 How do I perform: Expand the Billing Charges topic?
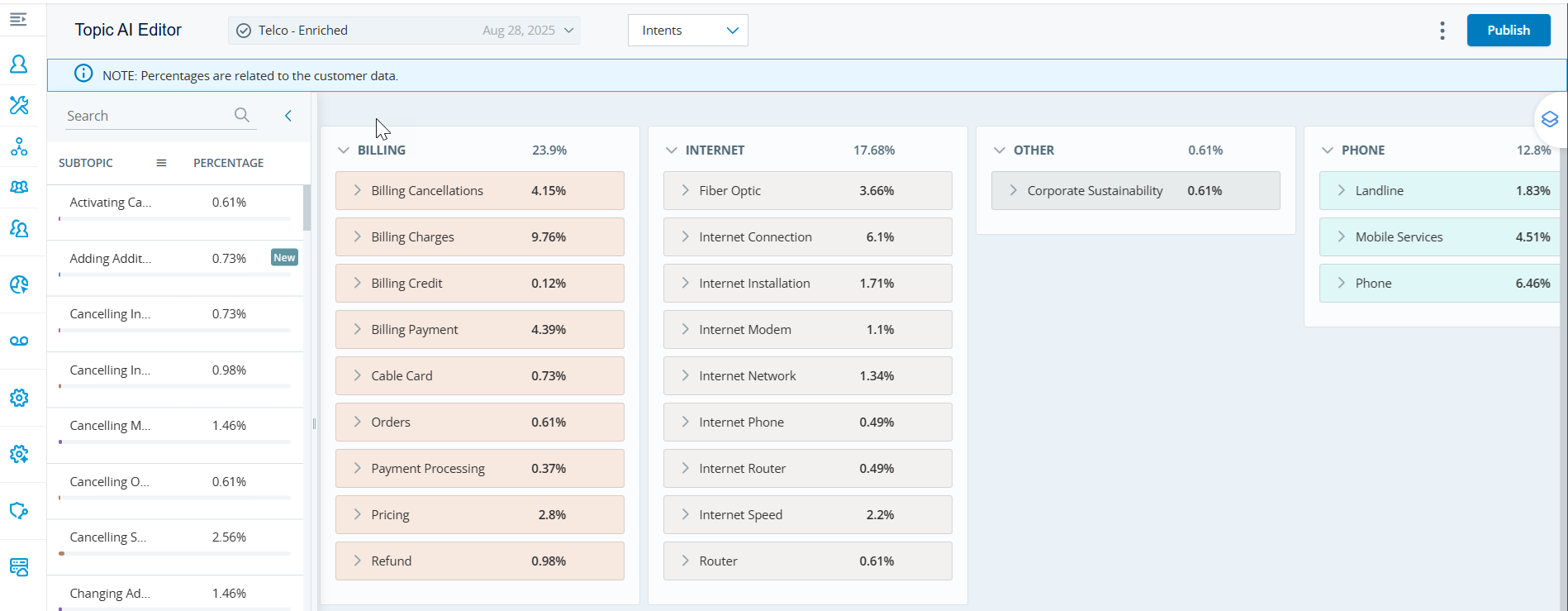tap(357, 236)
